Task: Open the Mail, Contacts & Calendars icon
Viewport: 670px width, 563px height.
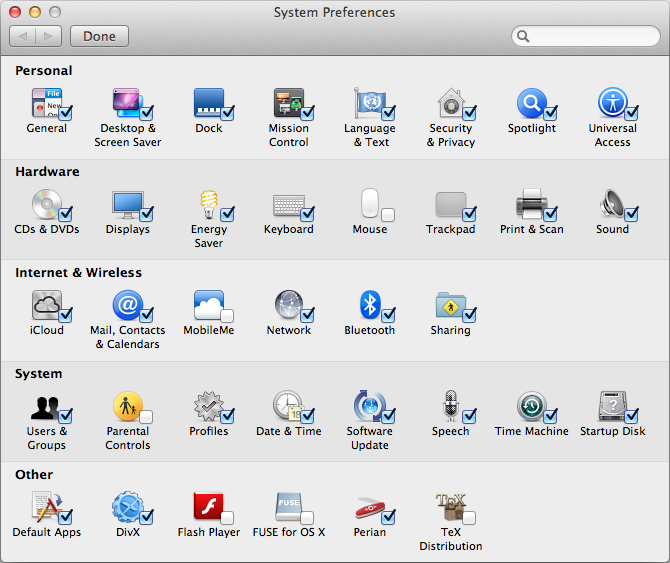Action: (x=127, y=305)
